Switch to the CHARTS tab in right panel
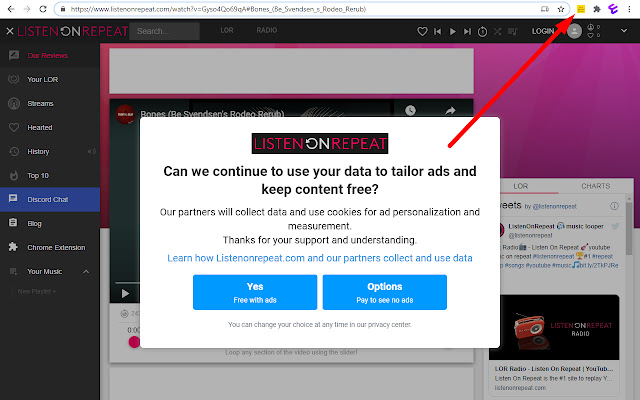 click(596, 186)
